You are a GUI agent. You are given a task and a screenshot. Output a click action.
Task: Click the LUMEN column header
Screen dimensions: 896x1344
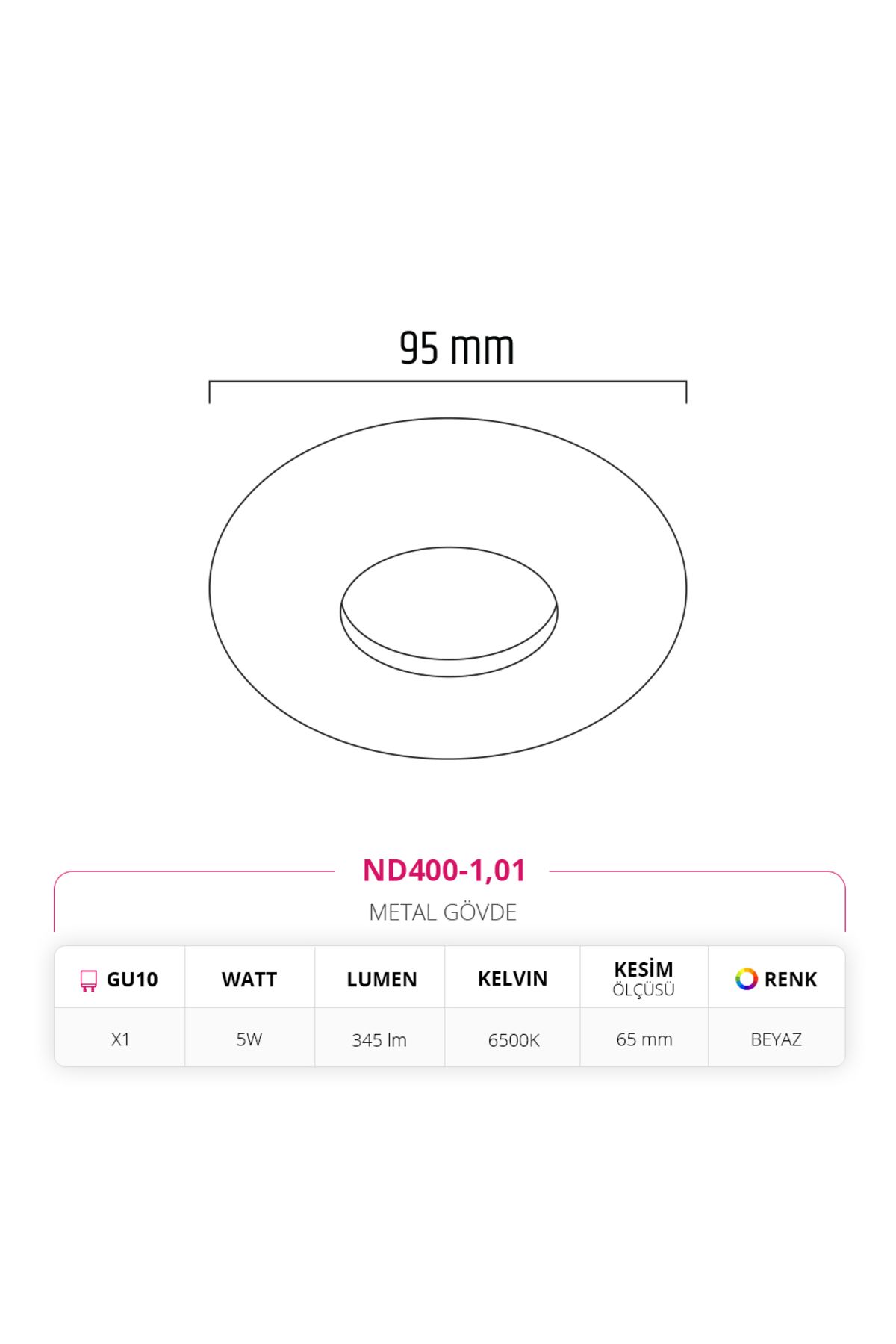382,979
